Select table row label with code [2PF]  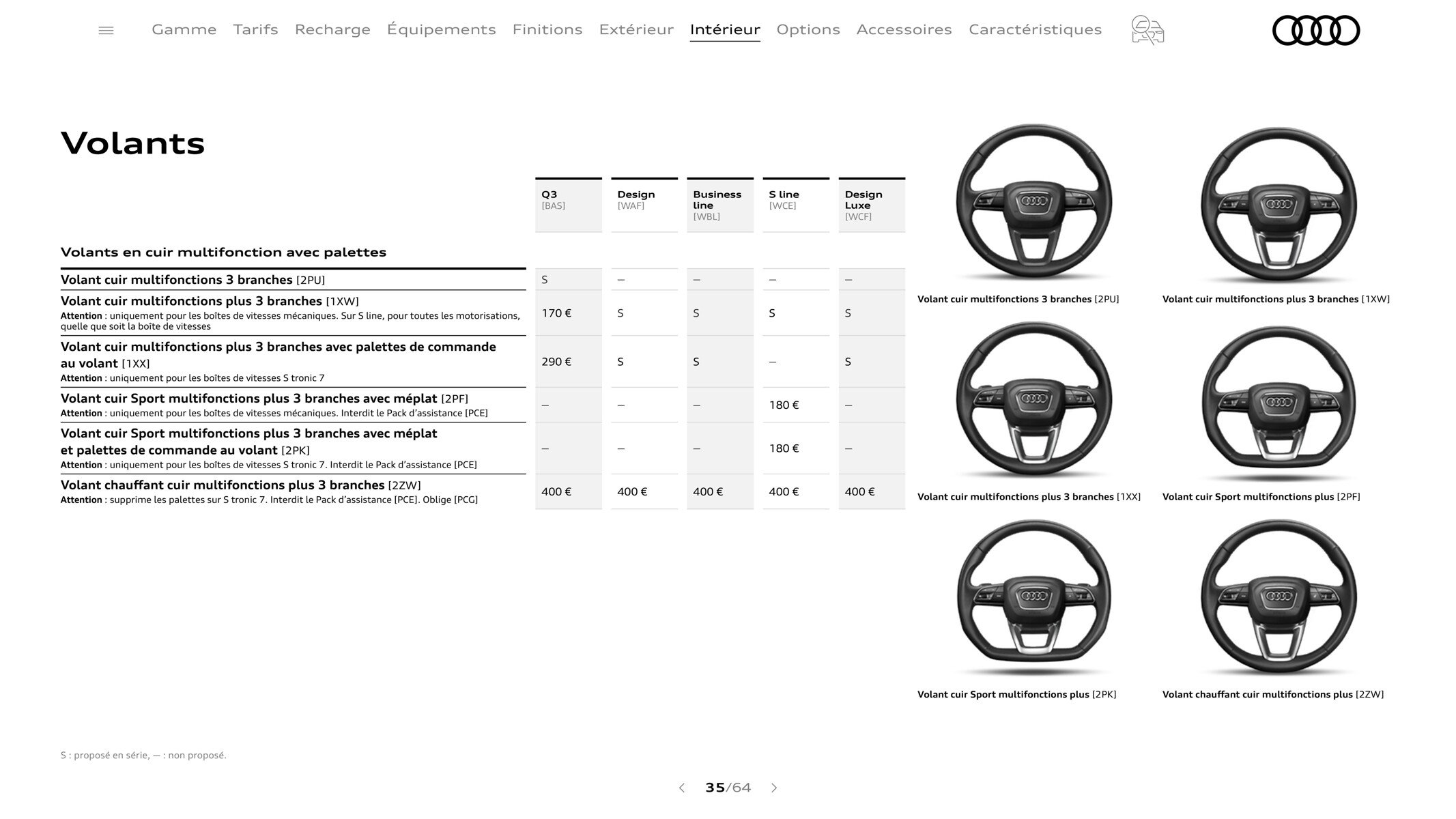point(293,405)
